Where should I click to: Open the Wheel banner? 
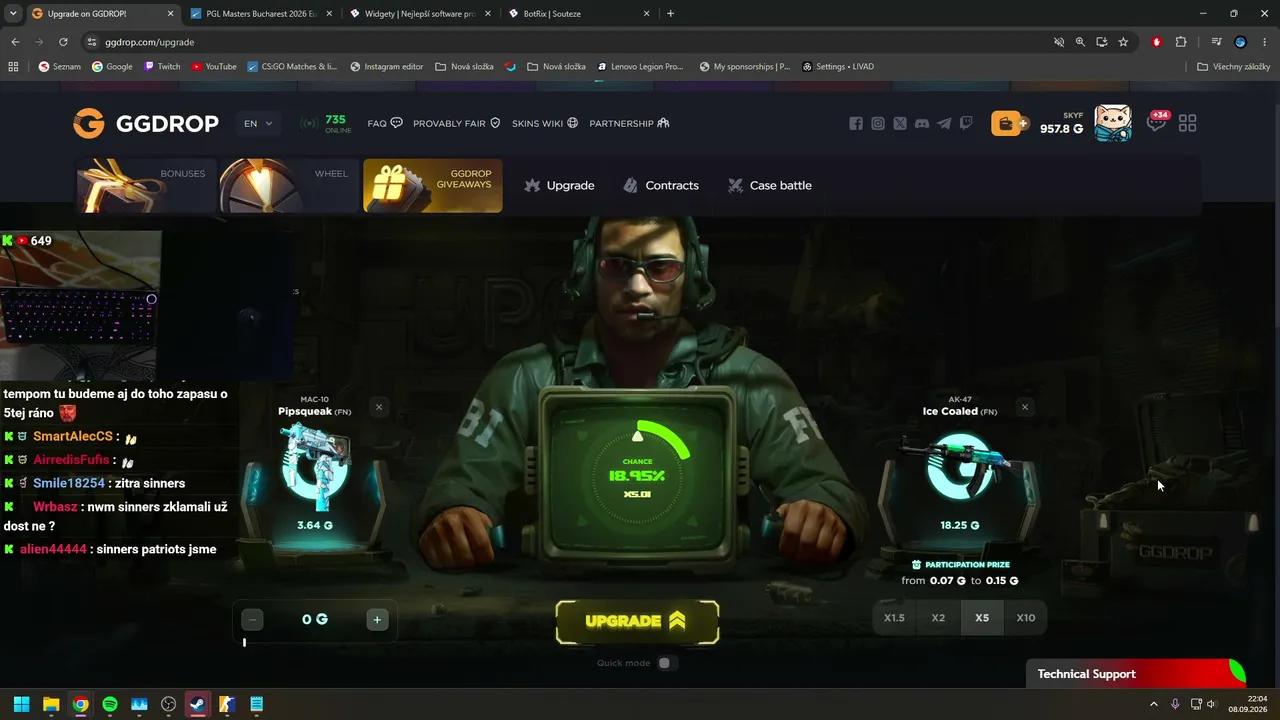coord(289,185)
